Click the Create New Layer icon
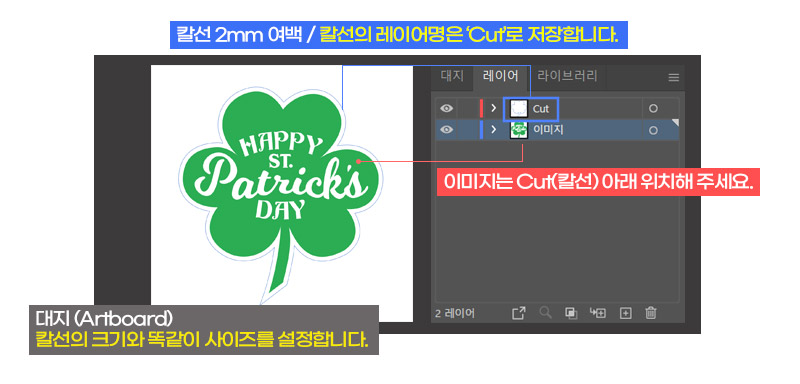This screenshot has height=384, width=800. click(626, 313)
